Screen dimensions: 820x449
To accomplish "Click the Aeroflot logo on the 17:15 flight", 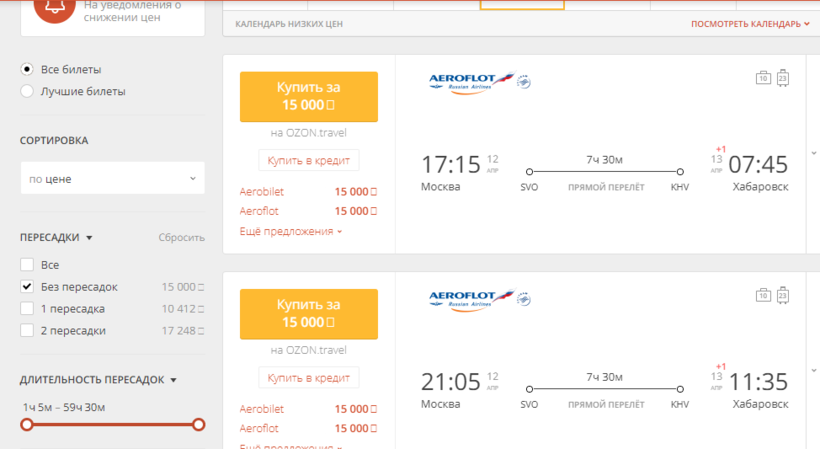I will point(470,81).
